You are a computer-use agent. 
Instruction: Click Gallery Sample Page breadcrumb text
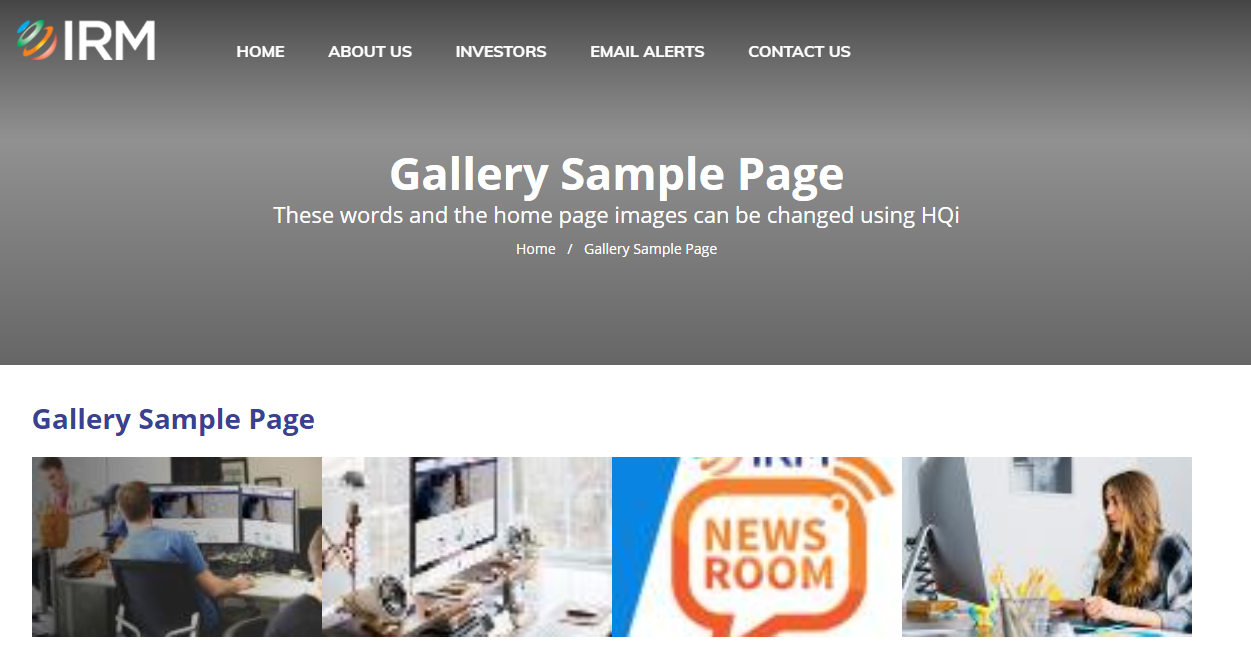point(650,249)
